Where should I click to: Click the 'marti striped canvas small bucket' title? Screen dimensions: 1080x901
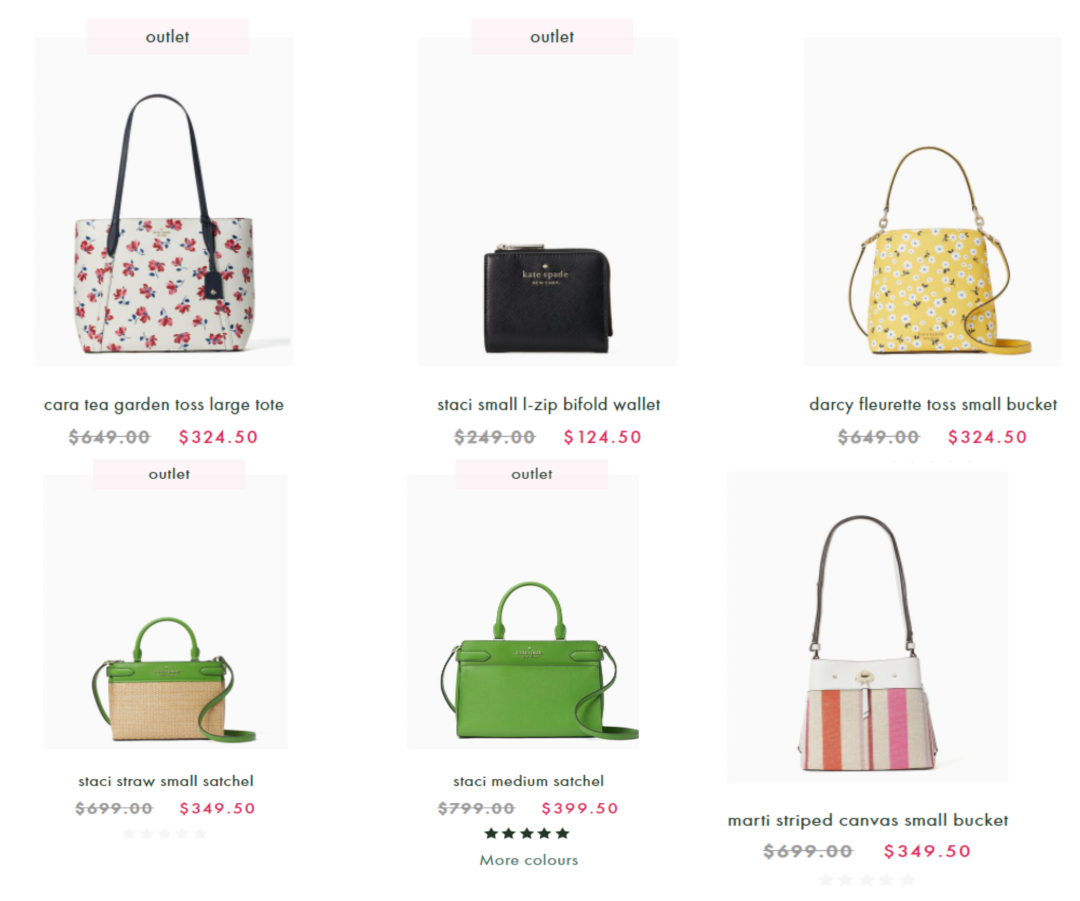click(x=868, y=820)
